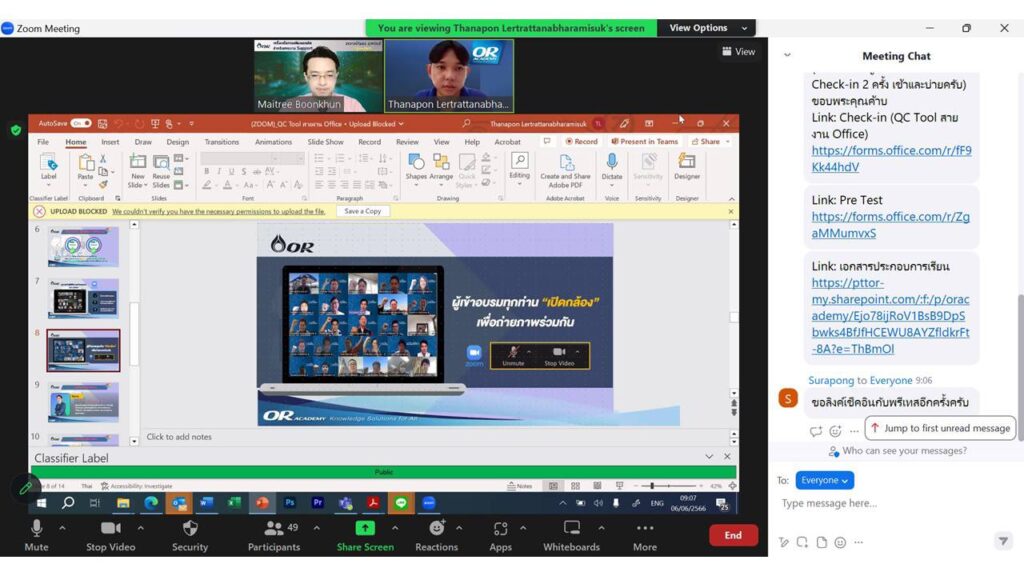Click Reuse Slides in the ribbon
The image size is (1024, 576).
(x=161, y=171)
